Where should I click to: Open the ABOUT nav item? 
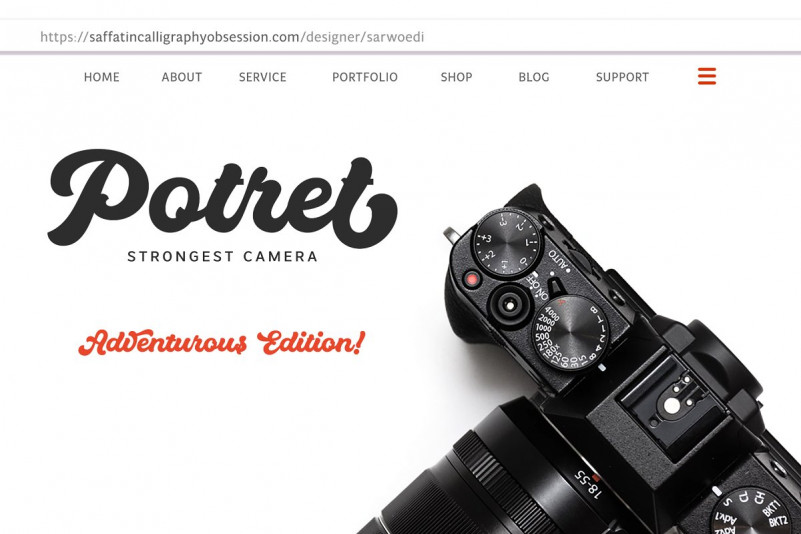182,77
